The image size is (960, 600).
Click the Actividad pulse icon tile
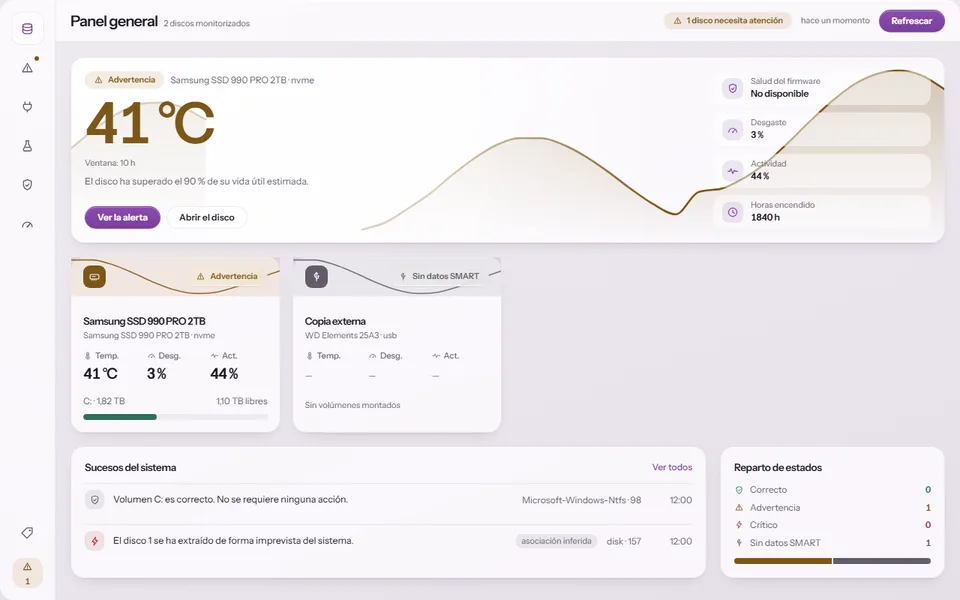tap(732, 171)
